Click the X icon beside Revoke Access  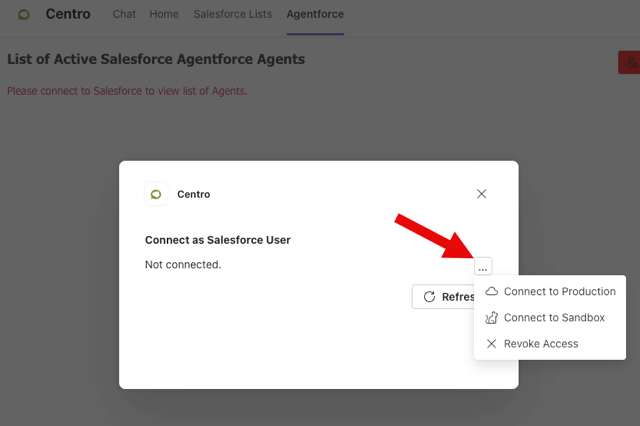(x=491, y=344)
